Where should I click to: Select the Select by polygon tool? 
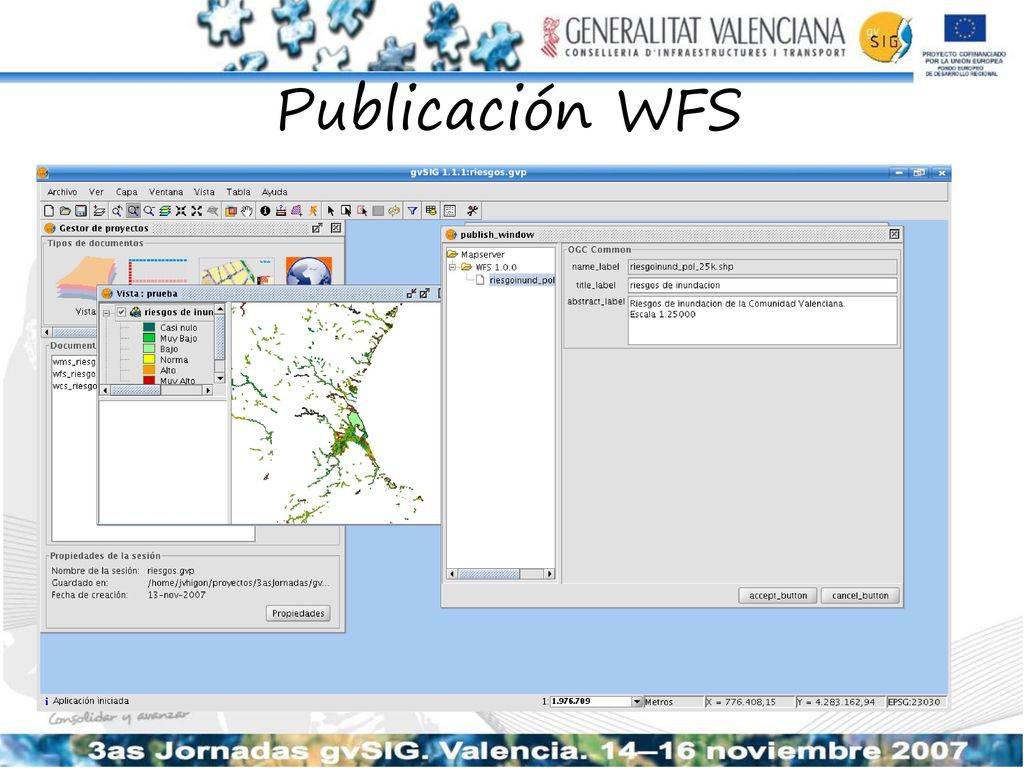[362, 211]
